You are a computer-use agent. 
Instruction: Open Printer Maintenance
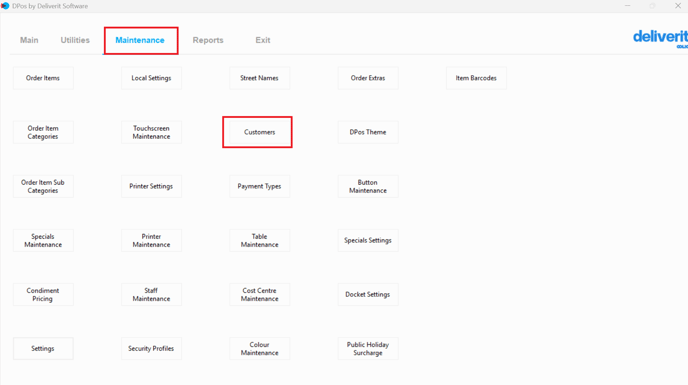[151, 240]
